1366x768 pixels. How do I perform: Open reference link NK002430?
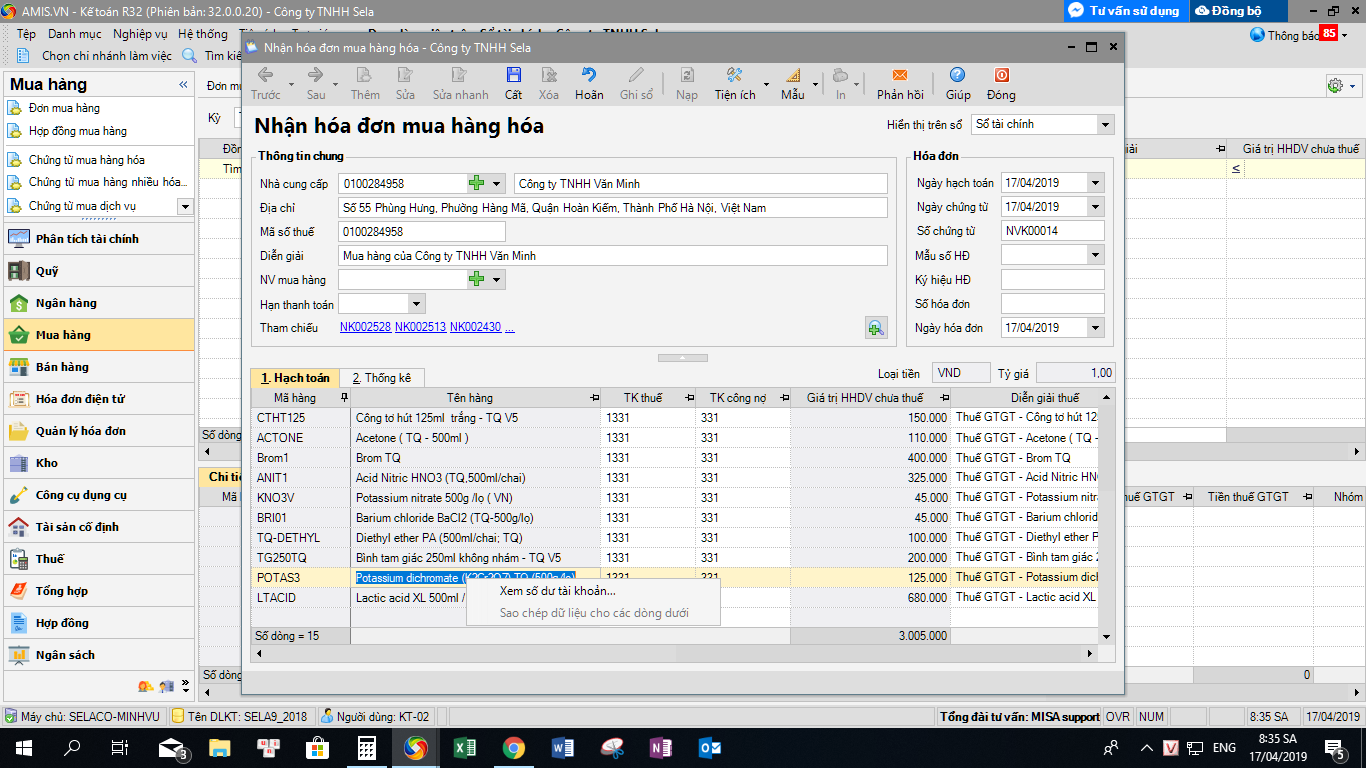click(x=476, y=327)
